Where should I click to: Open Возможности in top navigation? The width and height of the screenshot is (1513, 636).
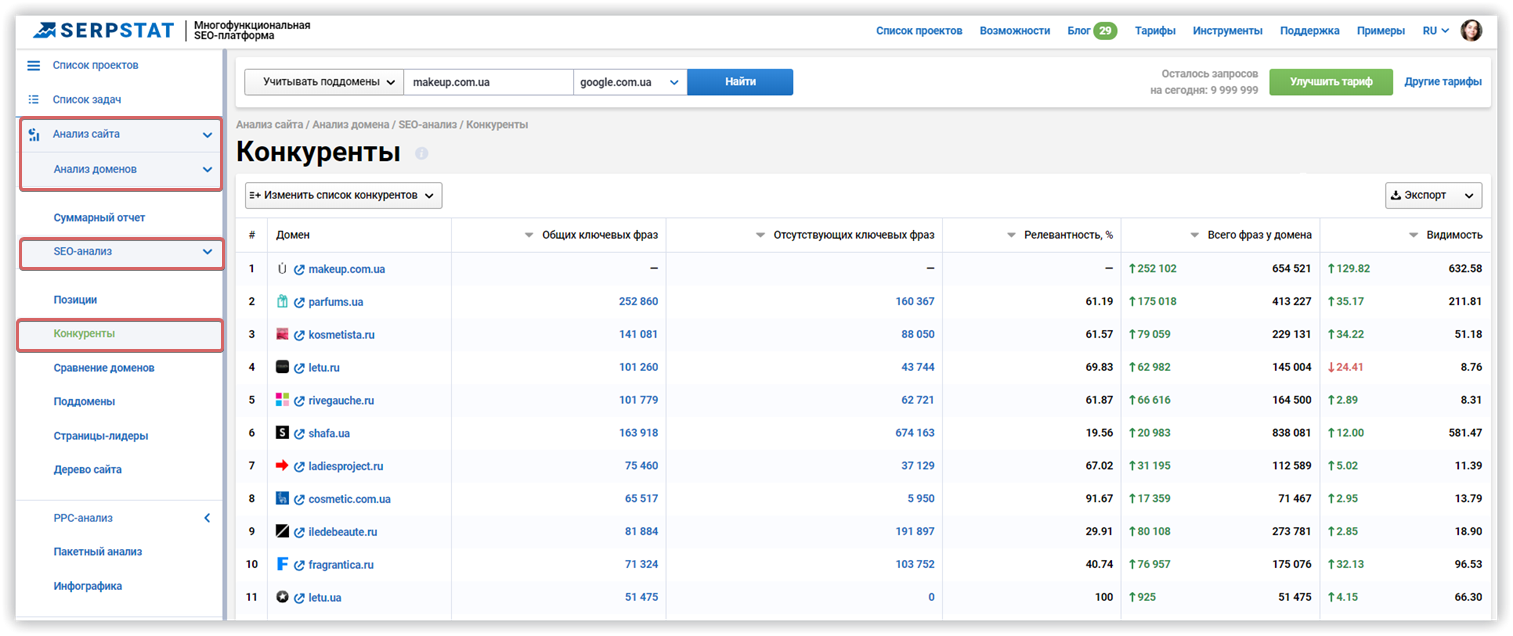coord(1015,31)
